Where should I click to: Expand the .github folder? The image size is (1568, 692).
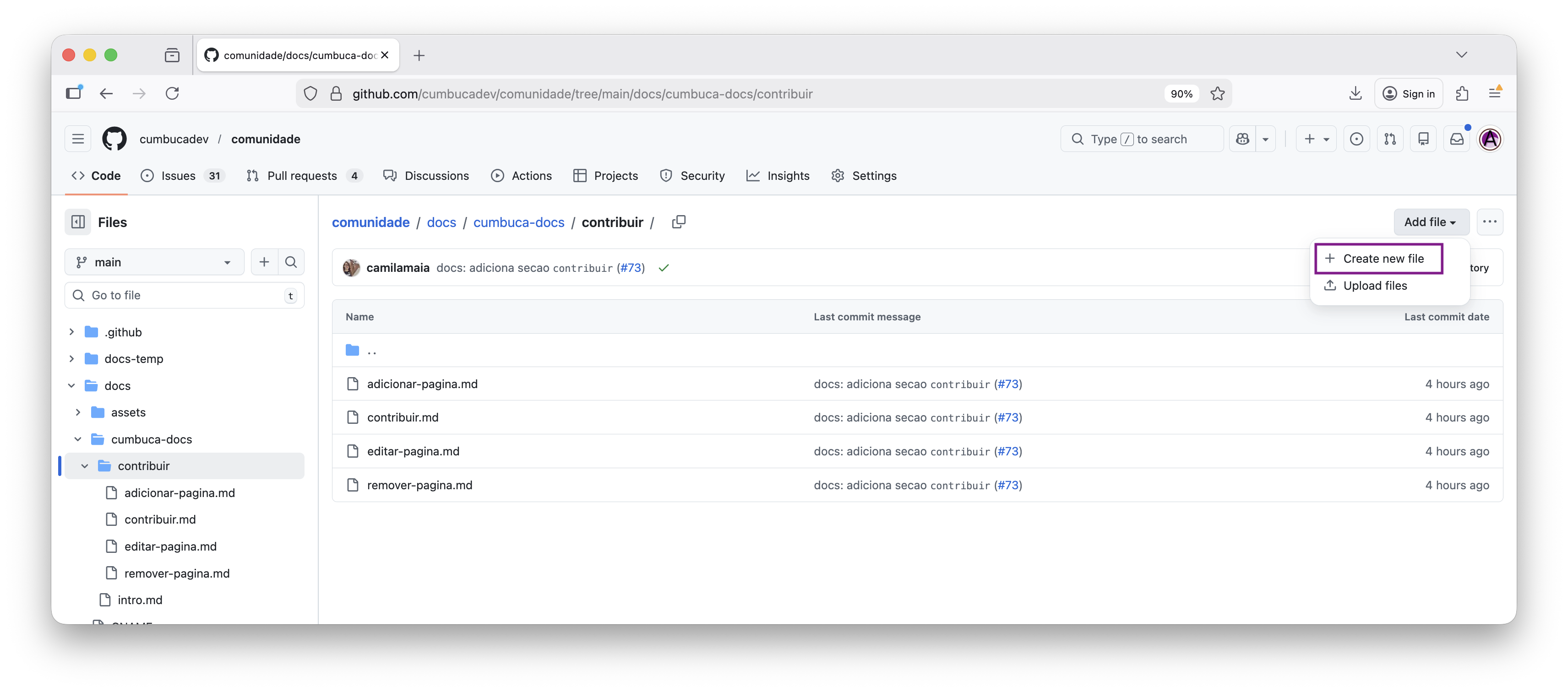tap(72, 332)
